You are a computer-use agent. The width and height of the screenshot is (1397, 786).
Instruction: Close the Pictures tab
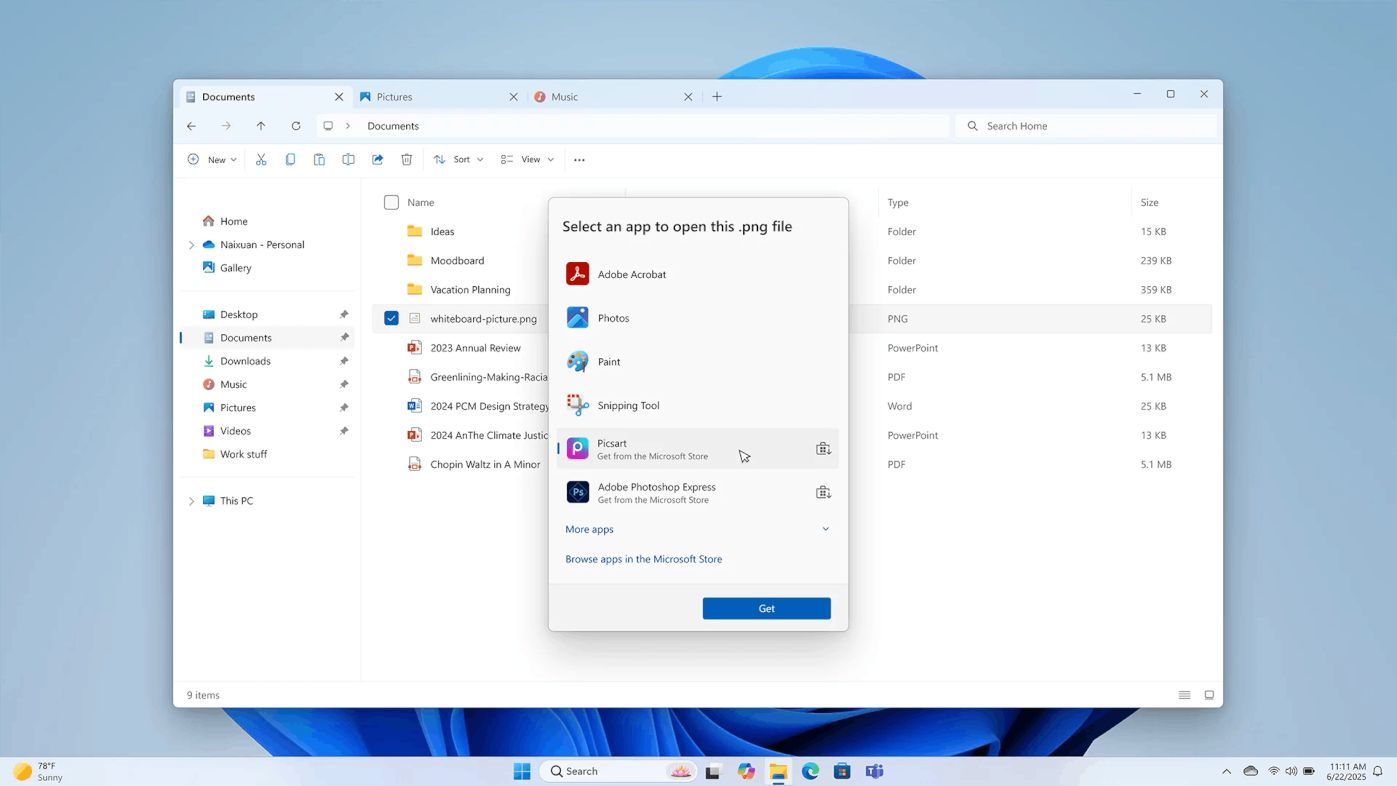pyautogui.click(x=513, y=97)
